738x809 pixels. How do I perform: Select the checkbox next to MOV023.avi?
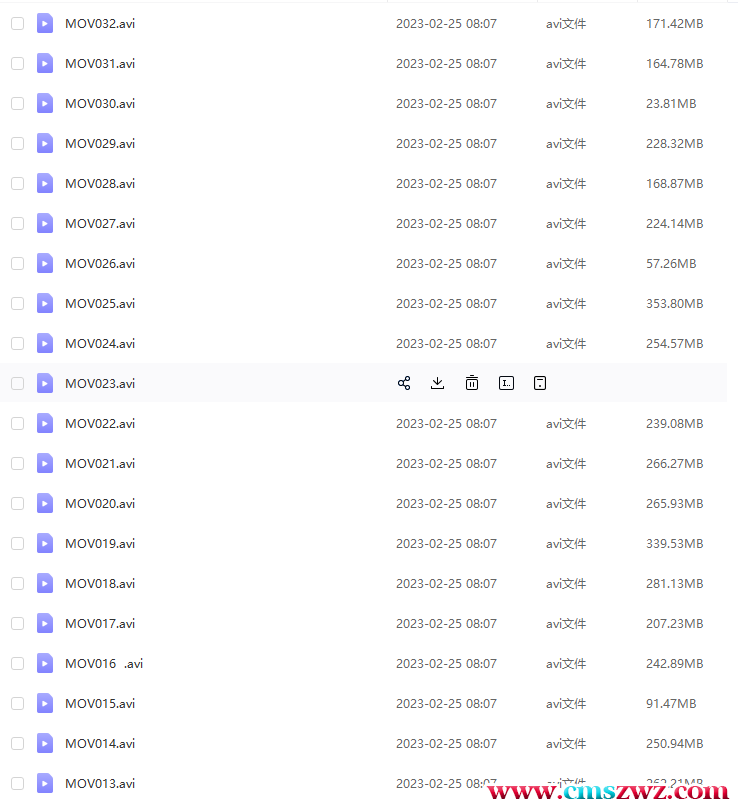[17, 383]
